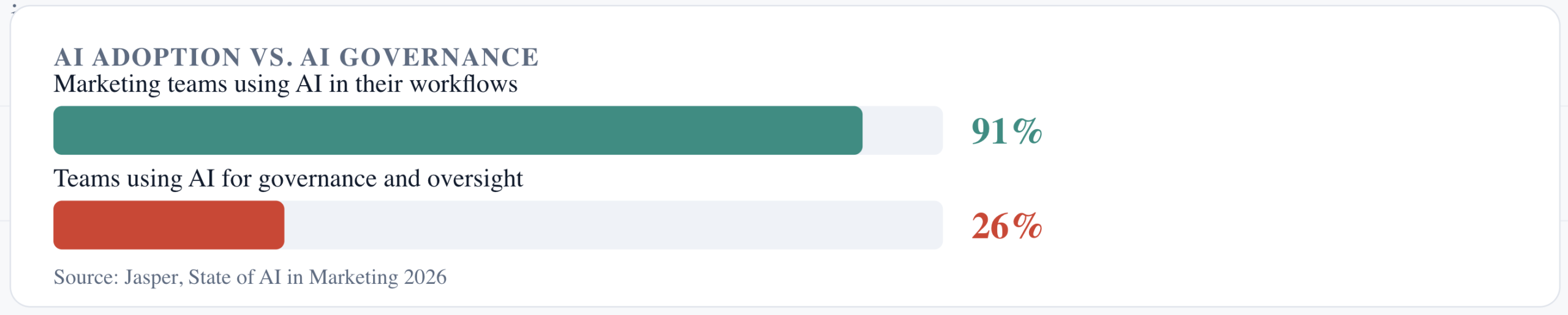Click the word ADOPTION in the chart title

point(167,57)
